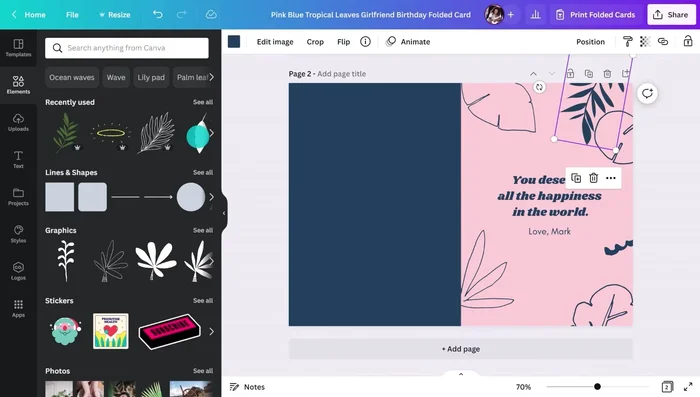Click Edit image in the toolbar
700x397 pixels.
(275, 42)
